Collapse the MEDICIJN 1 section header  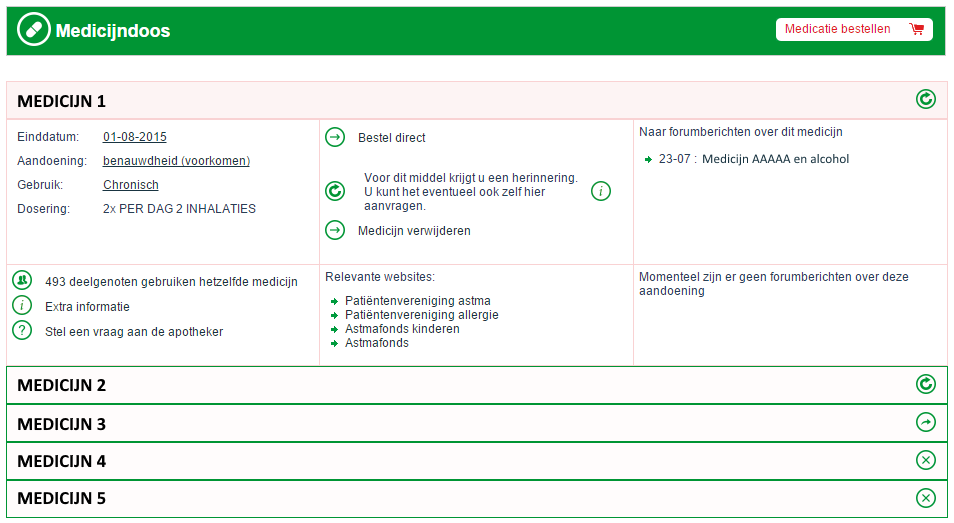pos(477,100)
